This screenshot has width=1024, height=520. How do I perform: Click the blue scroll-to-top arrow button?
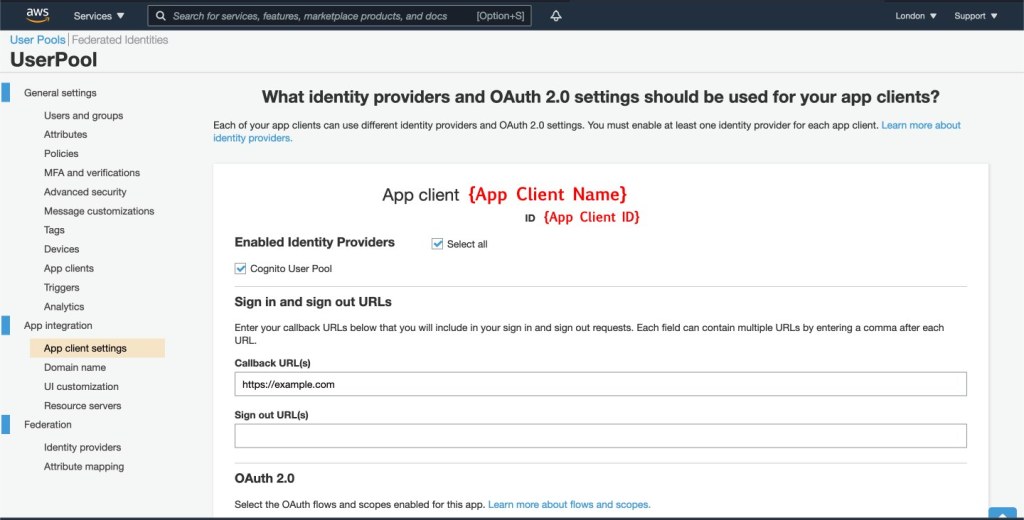point(1001,514)
